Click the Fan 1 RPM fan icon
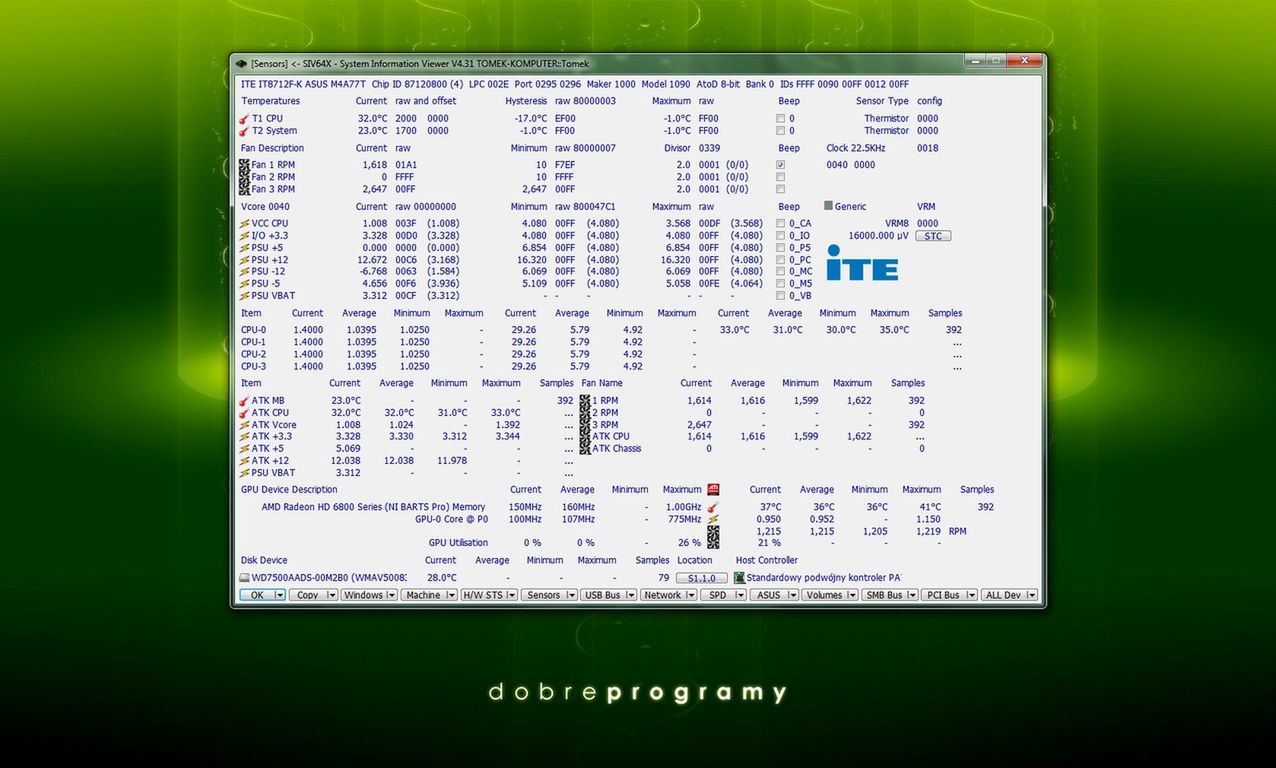 pyautogui.click(x=244, y=165)
